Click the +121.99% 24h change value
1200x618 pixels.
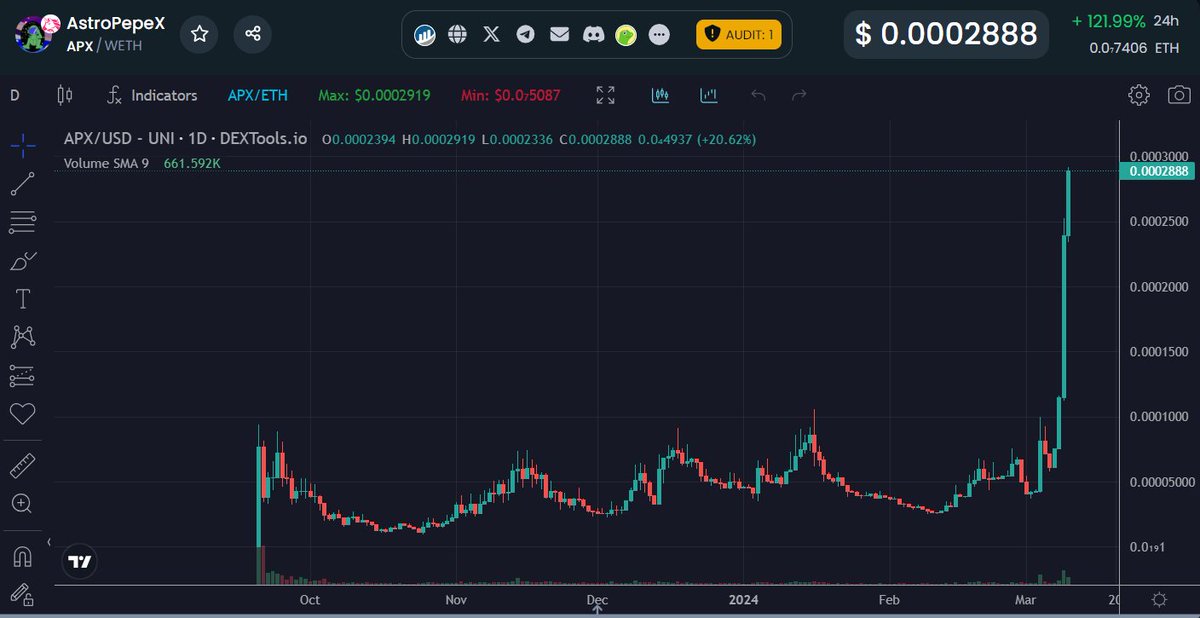coord(1107,21)
